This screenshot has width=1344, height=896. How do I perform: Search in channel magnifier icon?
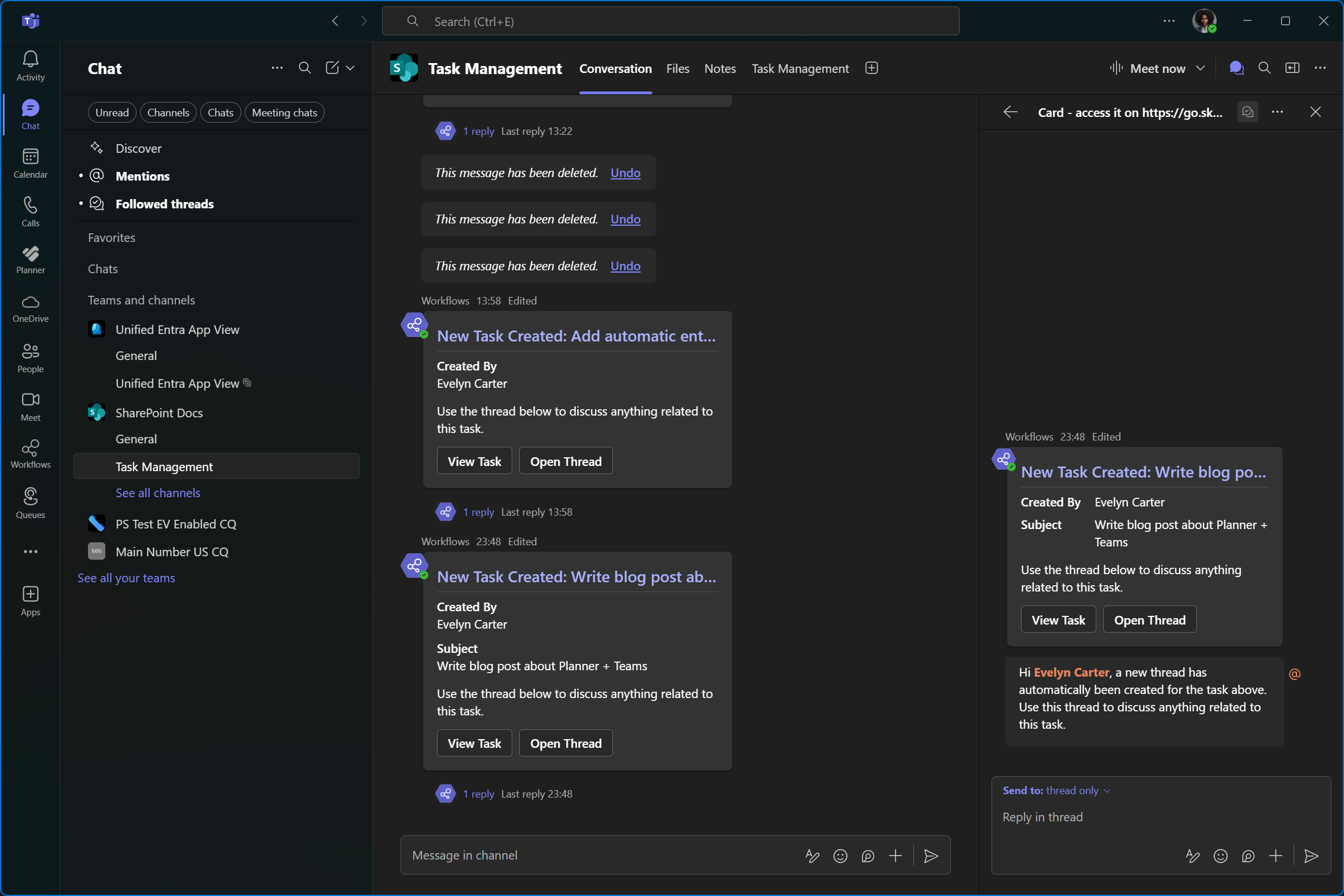click(1265, 68)
